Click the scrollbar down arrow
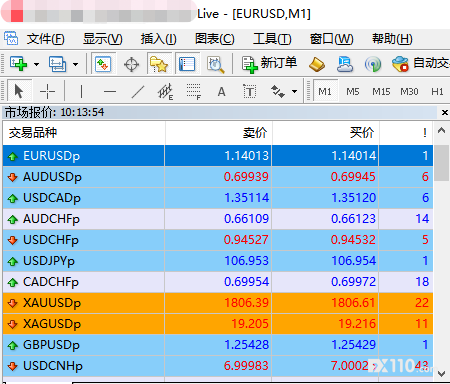450x384 pixels. tap(441, 373)
